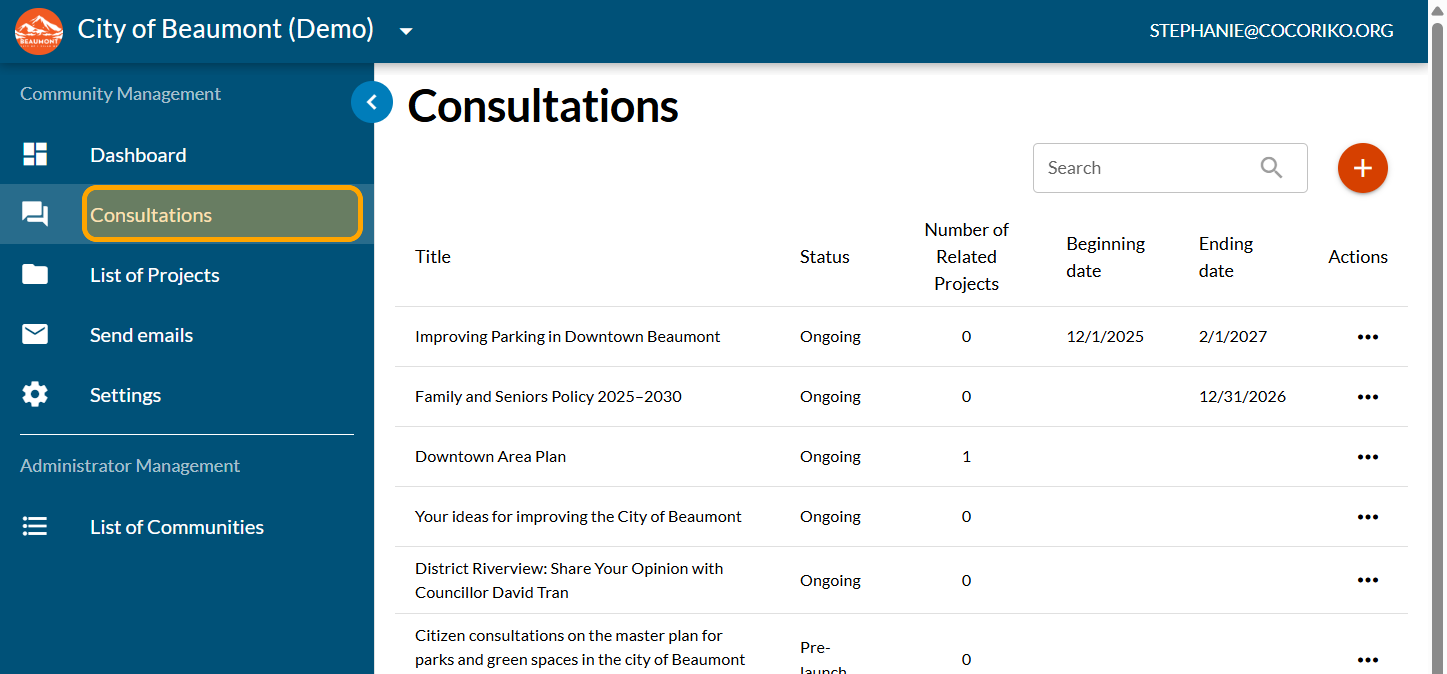Click the magnifying glass search icon
The height and width of the screenshot is (674, 1447).
[1271, 168]
